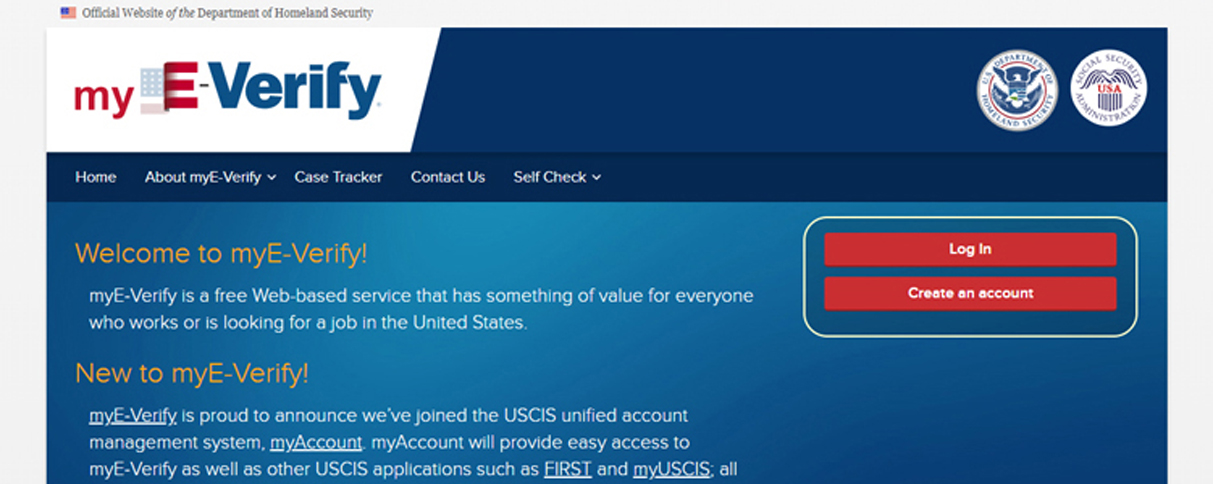The image size is (1213, 484).
Task: Expand the chevron next to Self Check
Action: pos(597,178)
